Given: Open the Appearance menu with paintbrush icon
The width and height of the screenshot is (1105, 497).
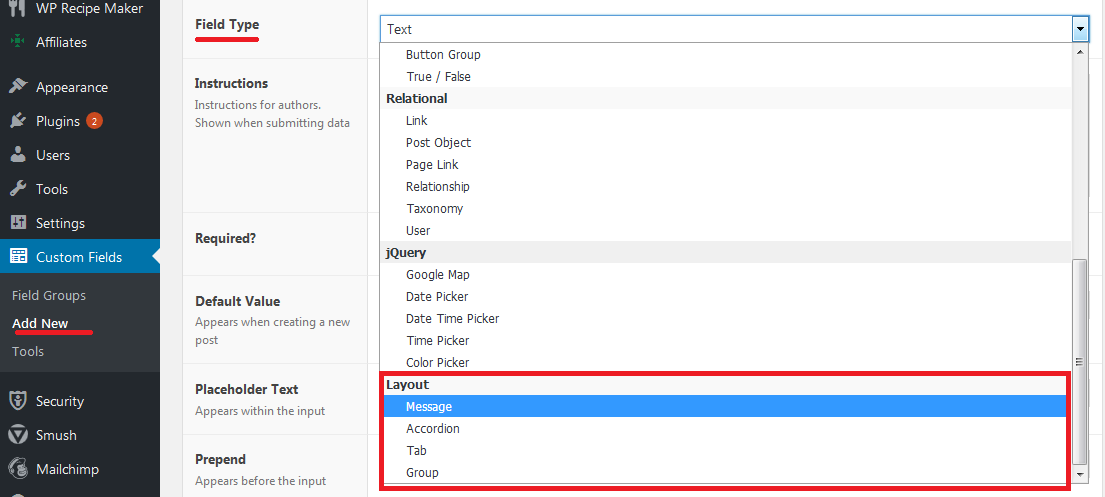Looking at the screenshot, I should pyautogui.click(x=18, y=87).
